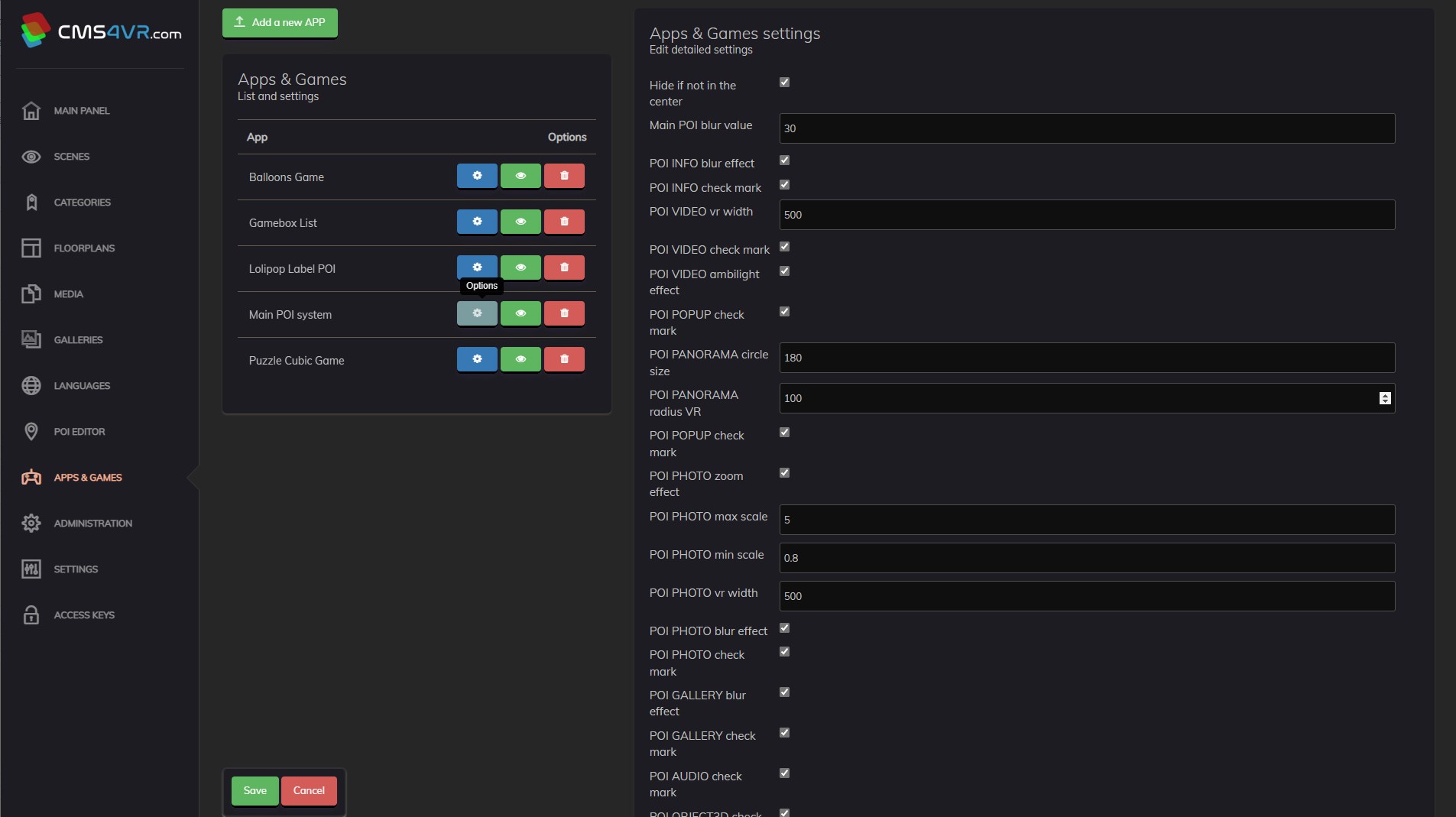The width and height of the screenshot is (1456, 817).
Task: Toggle POI PHOTO blur effect checkbox
Action: coord(784,628)
